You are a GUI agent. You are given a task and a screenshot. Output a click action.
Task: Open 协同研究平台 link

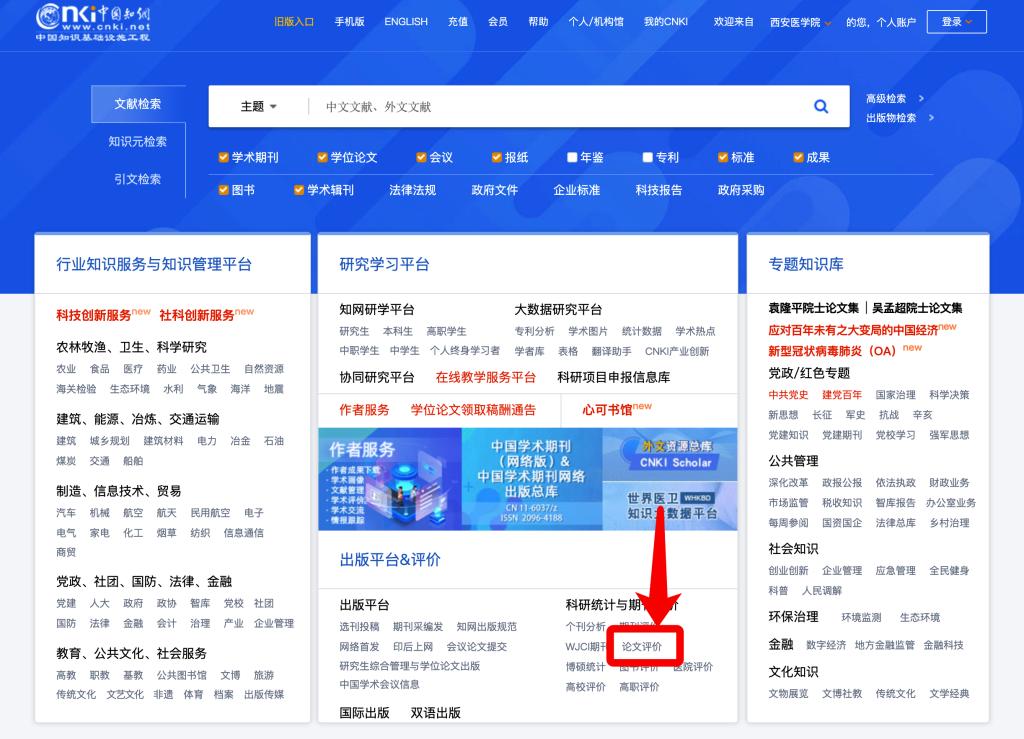pos(377,377)
